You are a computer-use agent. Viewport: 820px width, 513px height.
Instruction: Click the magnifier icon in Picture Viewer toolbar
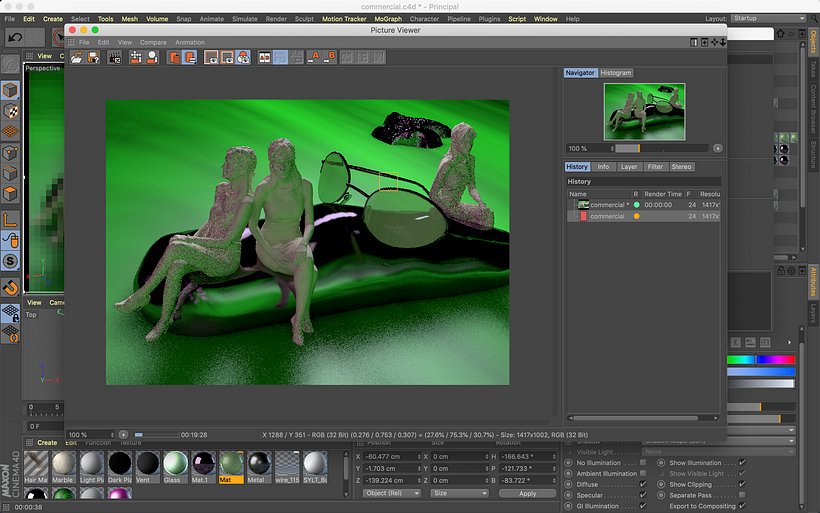click(152, 58)
